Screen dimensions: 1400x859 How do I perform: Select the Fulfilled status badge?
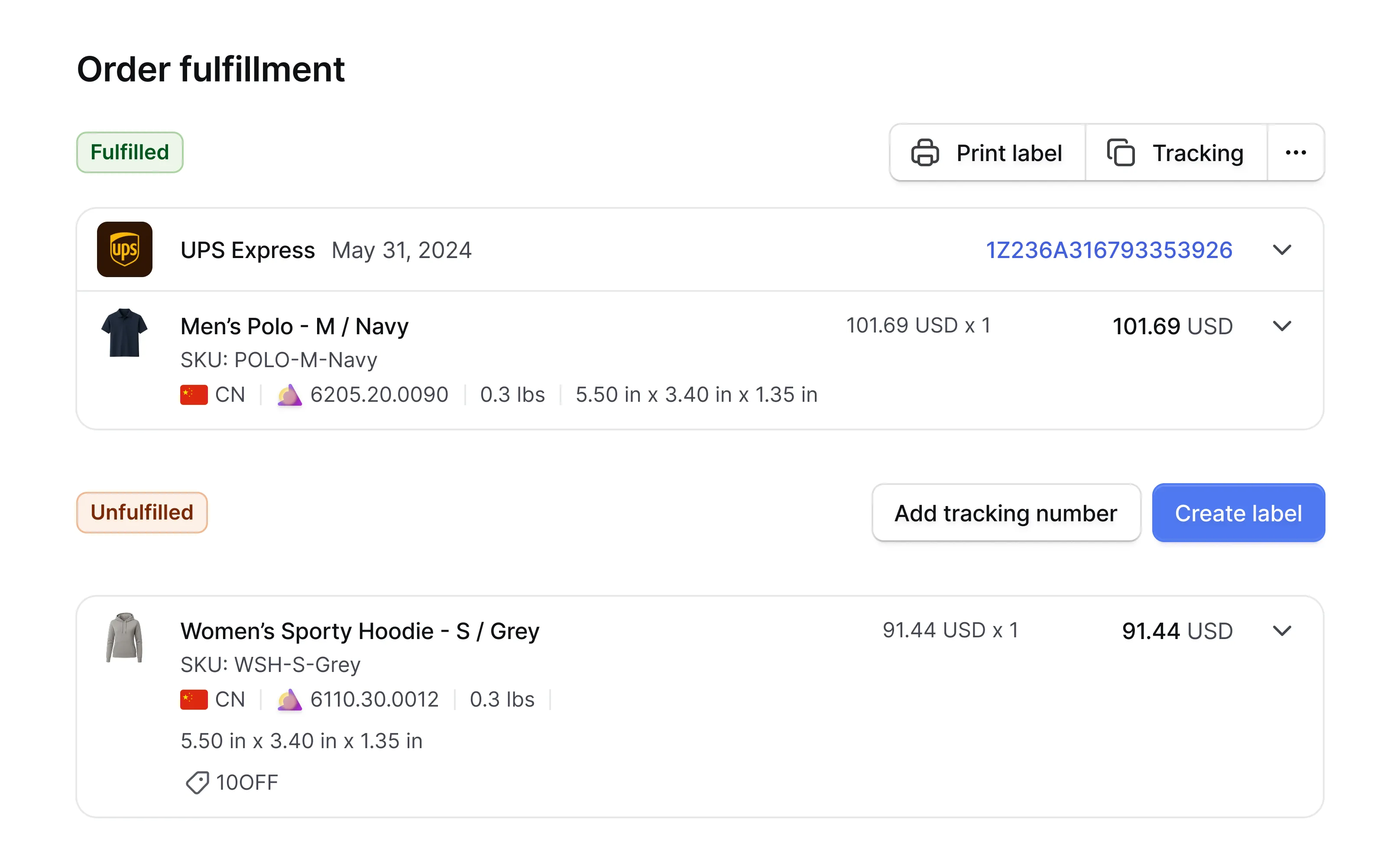point(129,152)
